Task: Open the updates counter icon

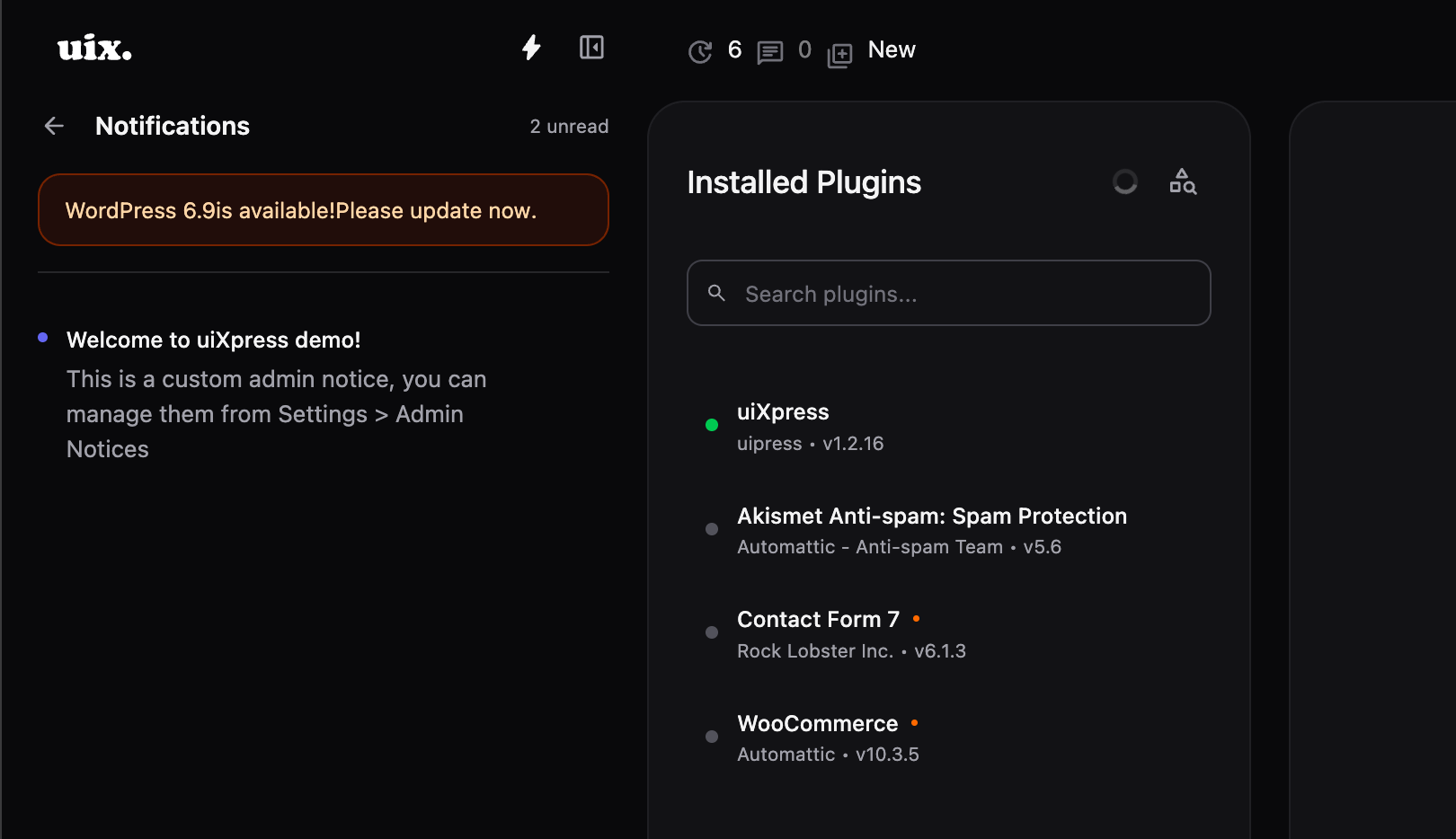Action: 700,52
